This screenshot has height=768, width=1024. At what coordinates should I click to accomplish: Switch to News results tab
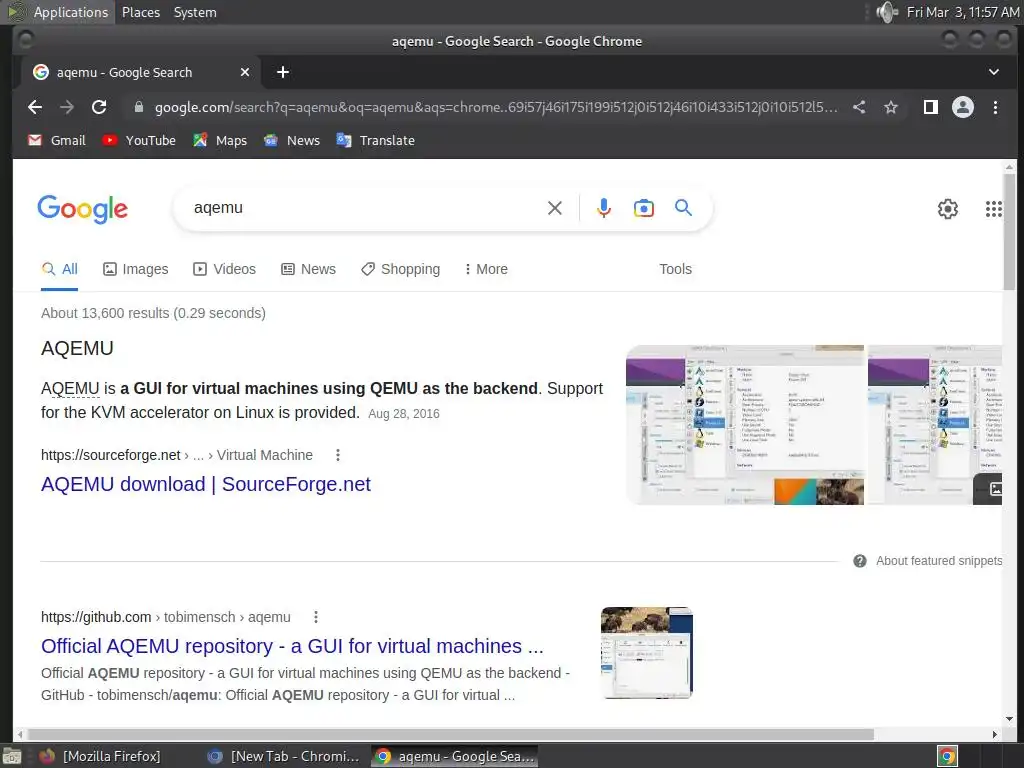(x=308, y=269)
